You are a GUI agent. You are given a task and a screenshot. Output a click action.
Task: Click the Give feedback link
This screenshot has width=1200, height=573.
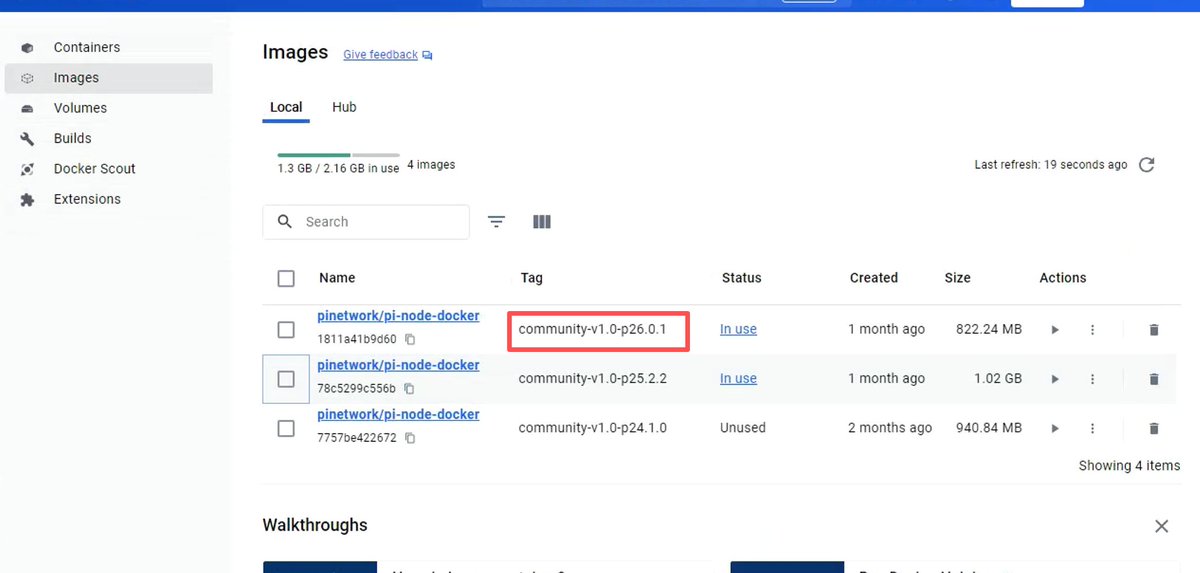pyautogui.click(x=380, y=55)
